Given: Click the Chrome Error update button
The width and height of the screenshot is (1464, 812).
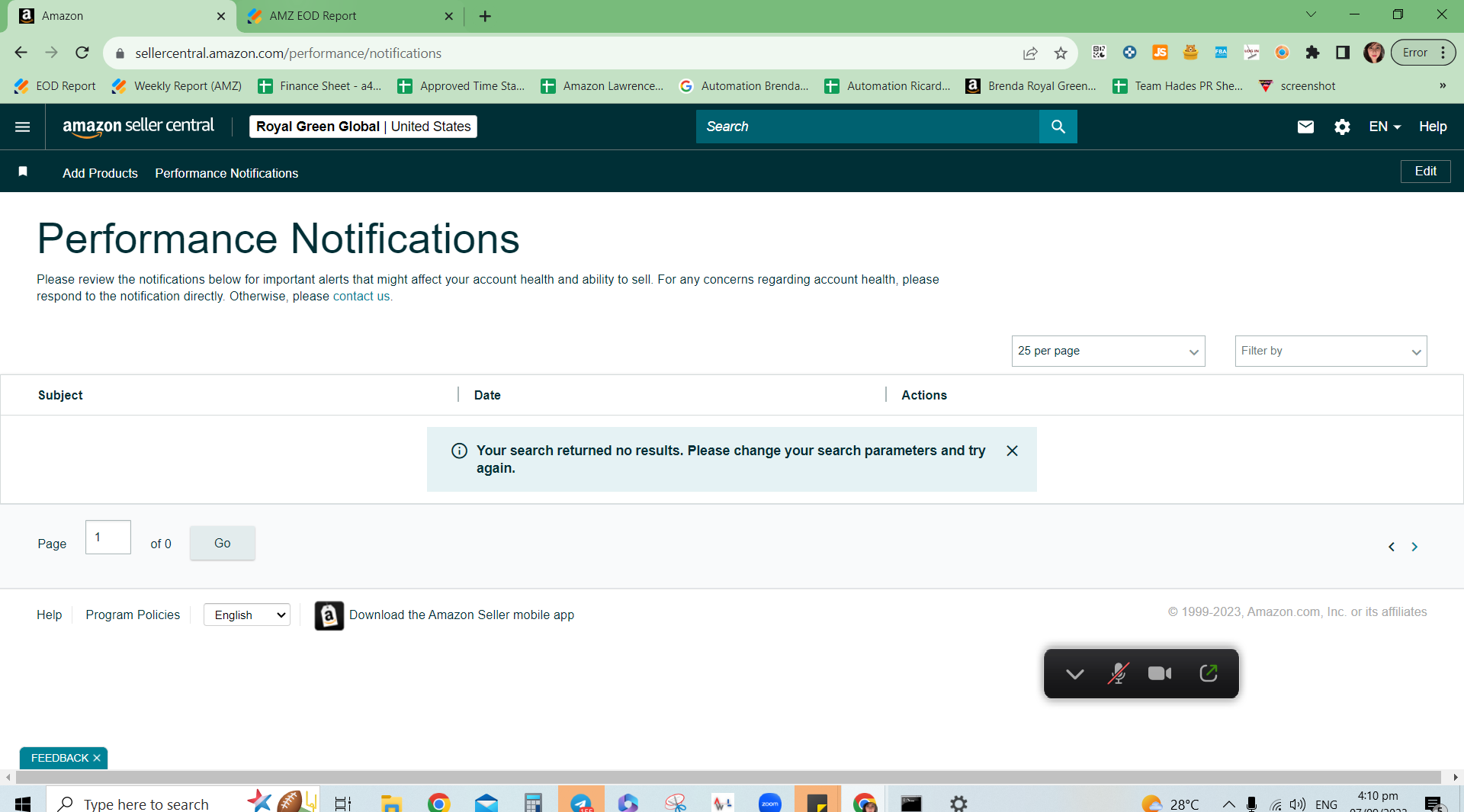Looking at the screenshot, I should click(x=1423, y=53).
